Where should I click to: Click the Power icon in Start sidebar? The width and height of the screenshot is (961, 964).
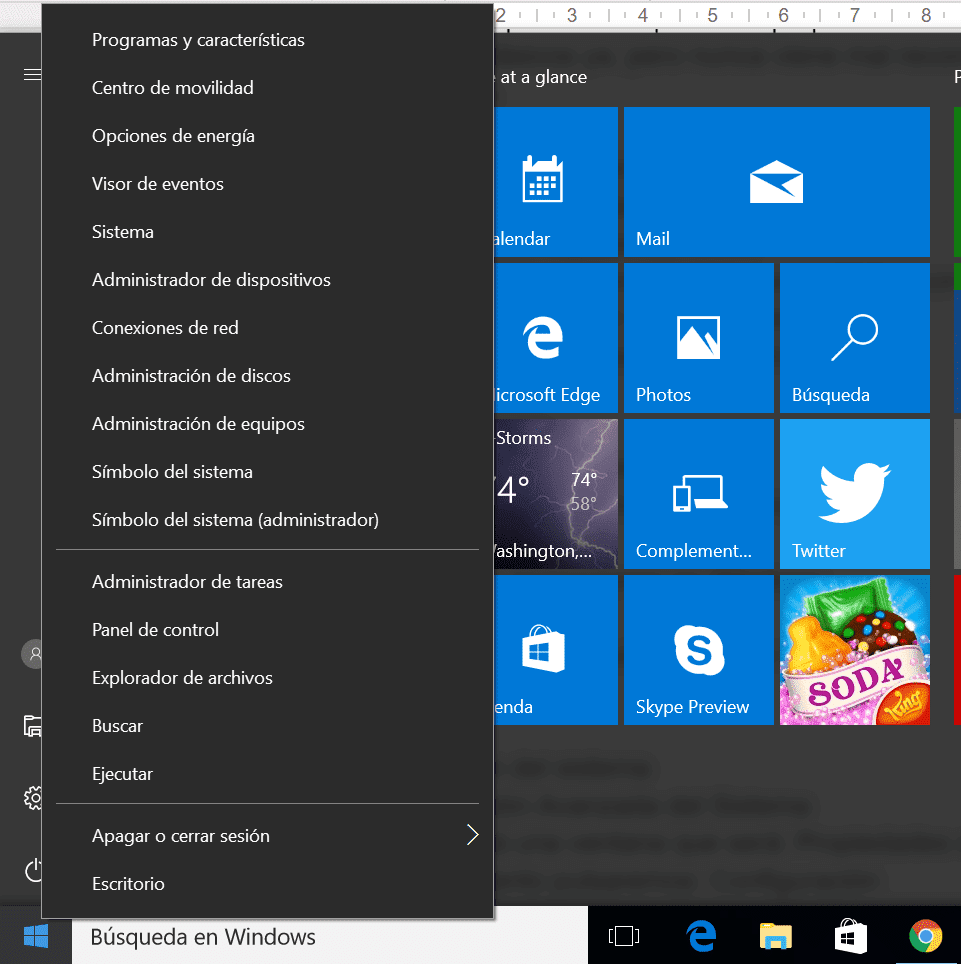pos(33,870)
